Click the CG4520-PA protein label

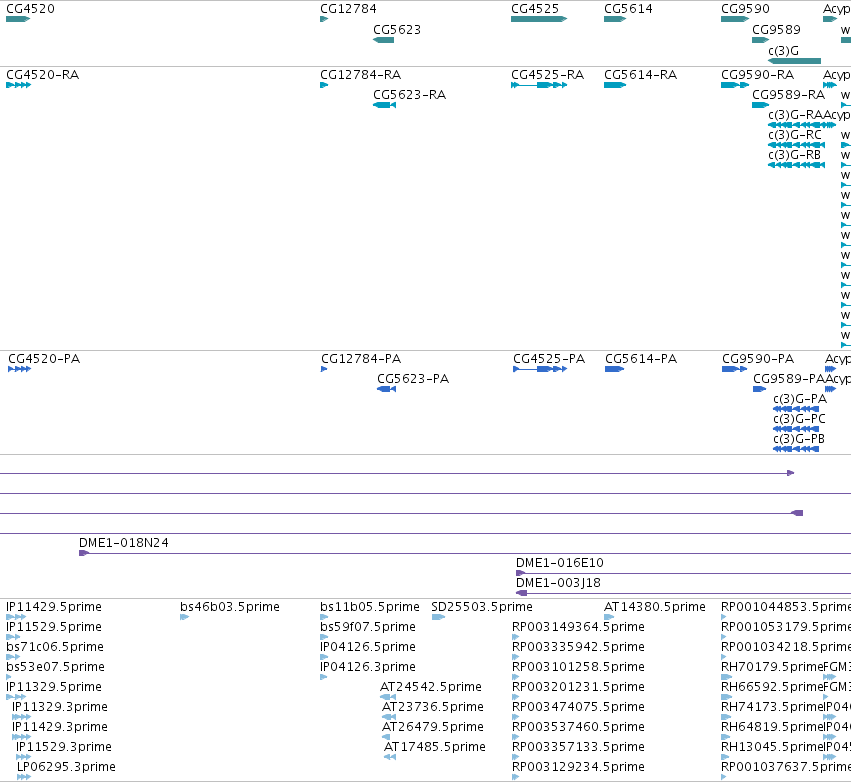(x=44, y=359)
